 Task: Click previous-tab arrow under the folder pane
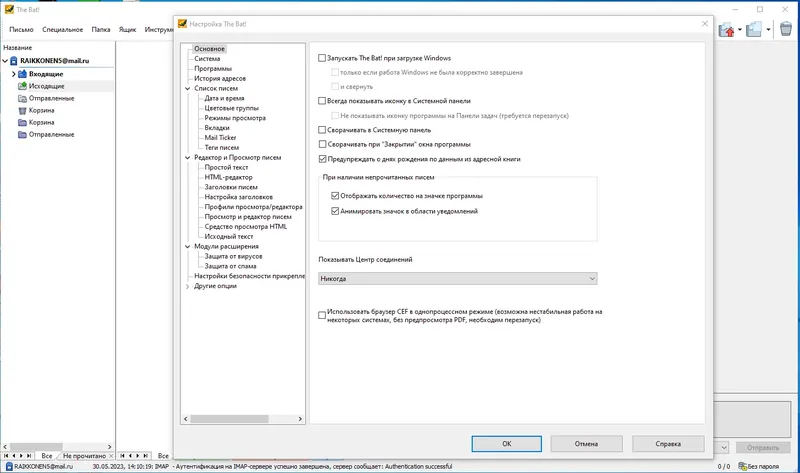(x=14, y=456)
